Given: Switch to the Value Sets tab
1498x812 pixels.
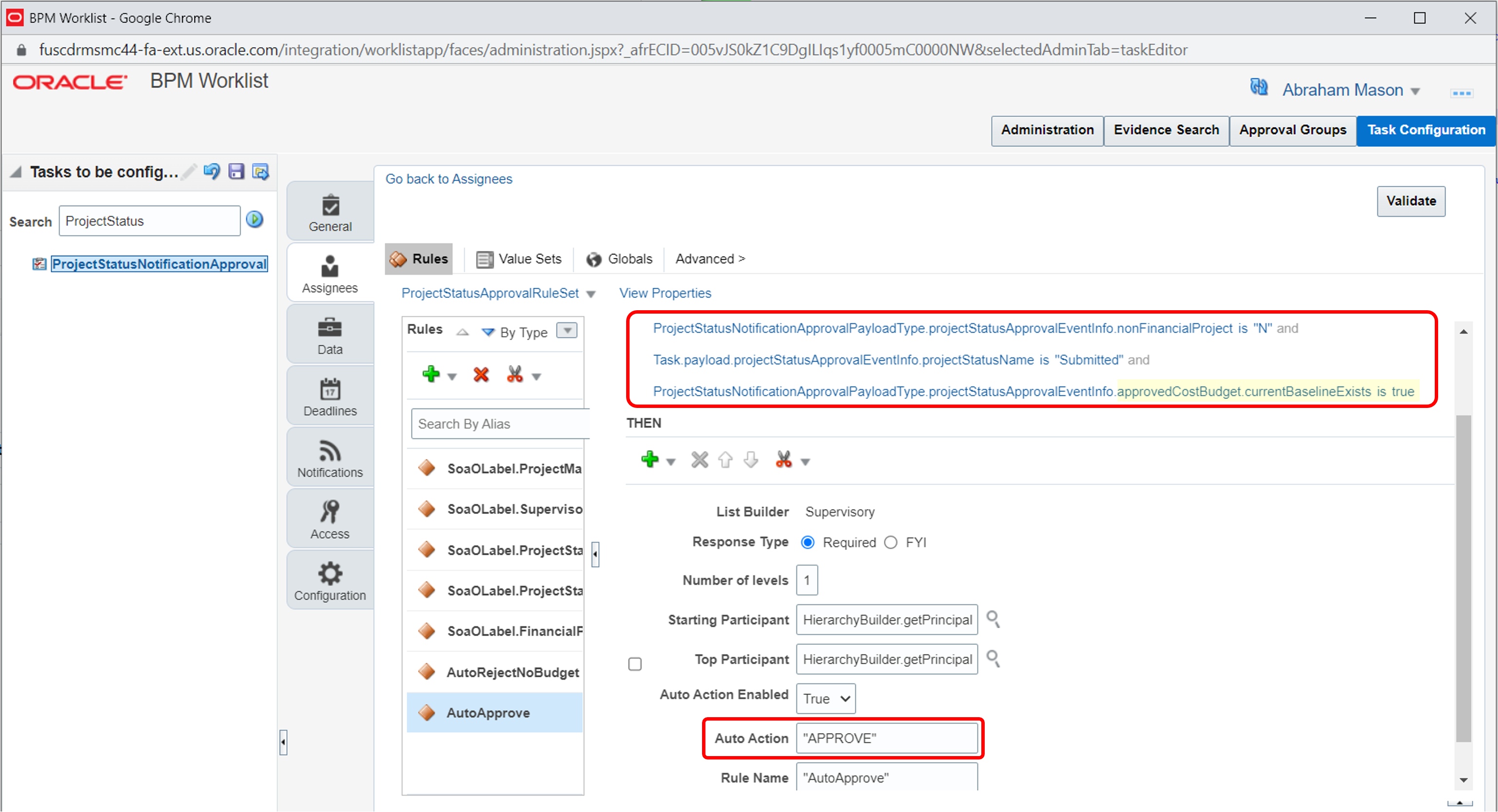Looking at the screenshot, I should pyautogui.click(x=519, y=259).
